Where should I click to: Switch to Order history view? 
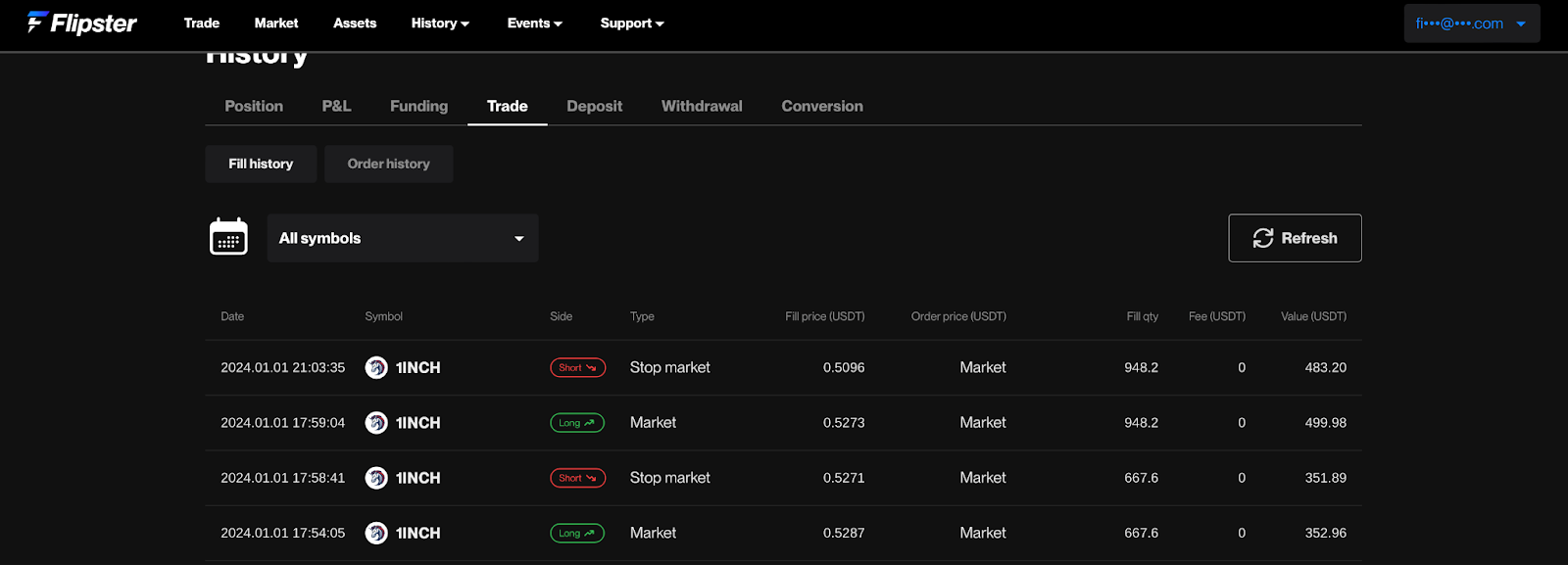pos(388,164)
